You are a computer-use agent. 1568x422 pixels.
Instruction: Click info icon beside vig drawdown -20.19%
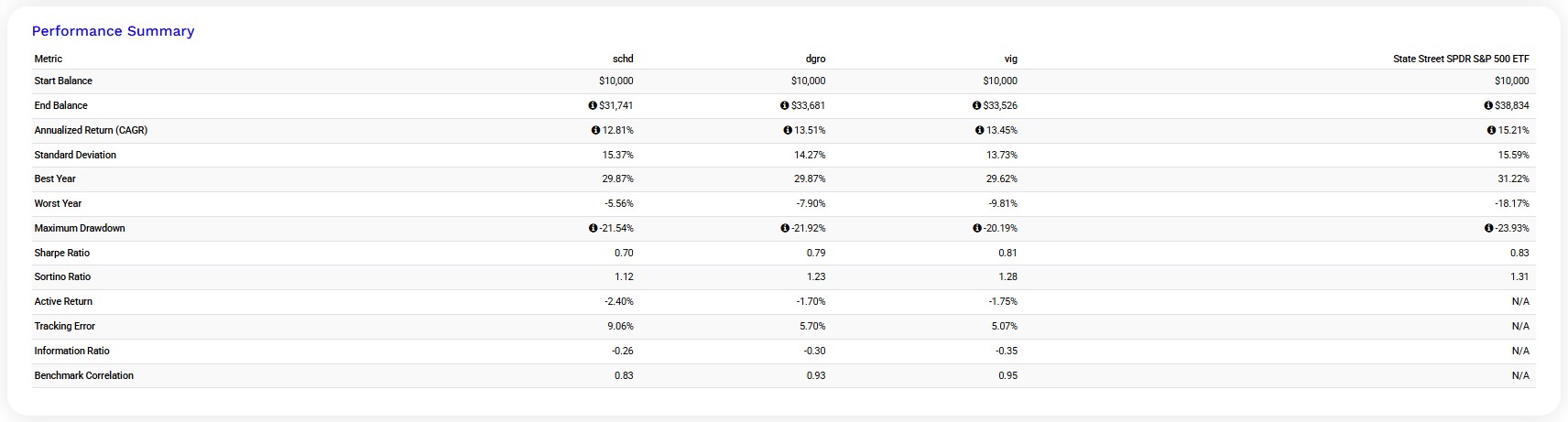coord(977,228)
